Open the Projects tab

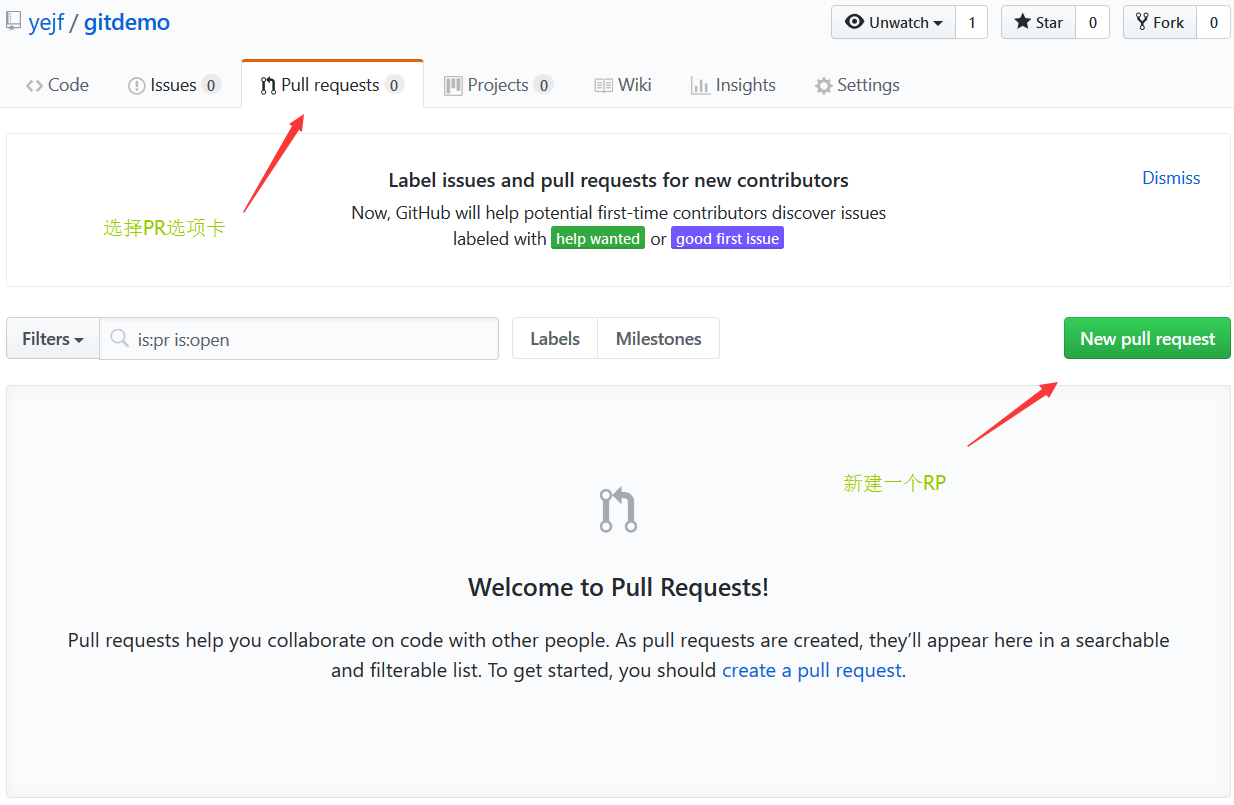(x=498, y=85)
